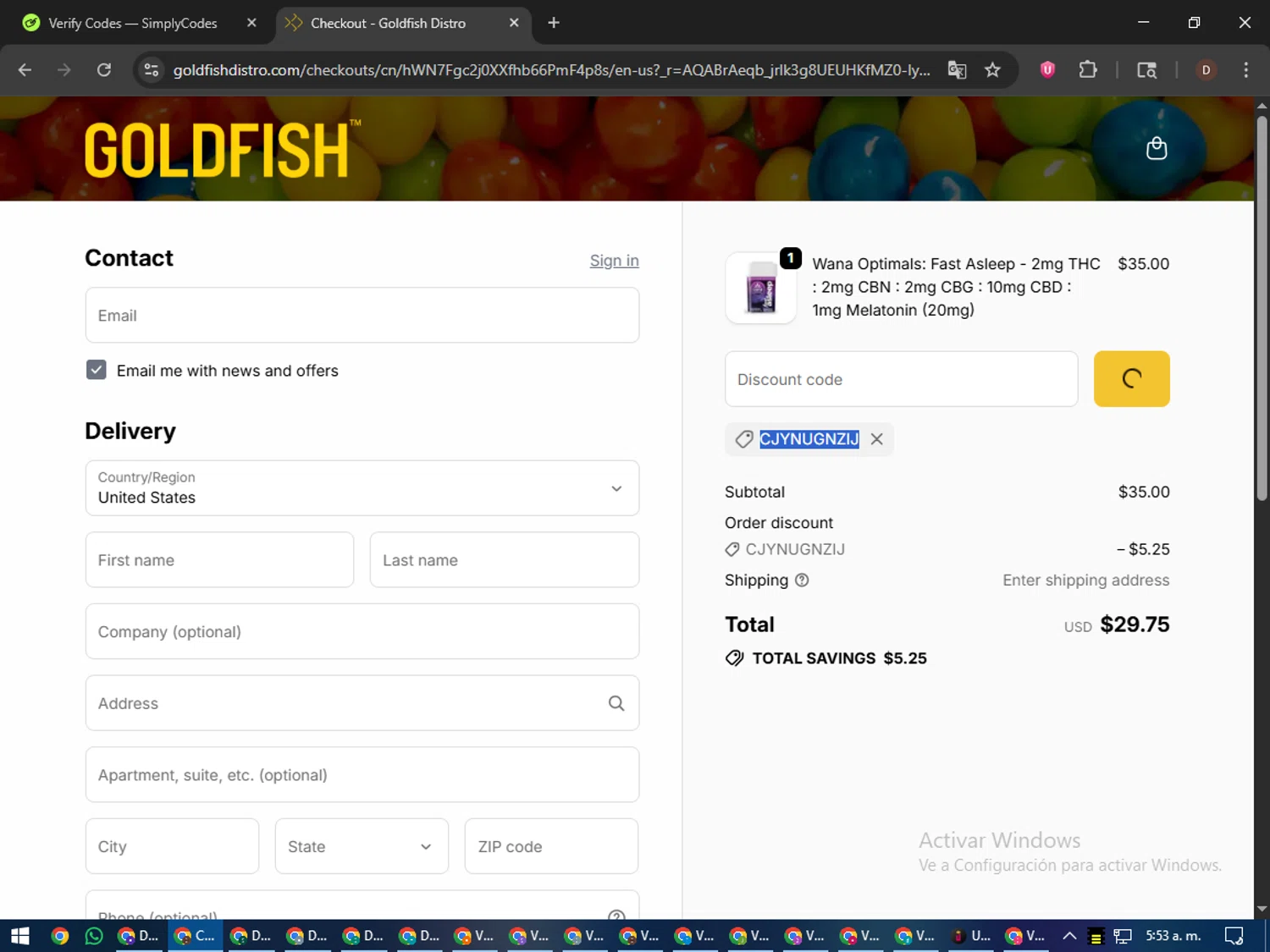Close the Verify Codes SimplyCodes tab
The height and width of the screenshot is (952, 1270).
coord(251,23)
